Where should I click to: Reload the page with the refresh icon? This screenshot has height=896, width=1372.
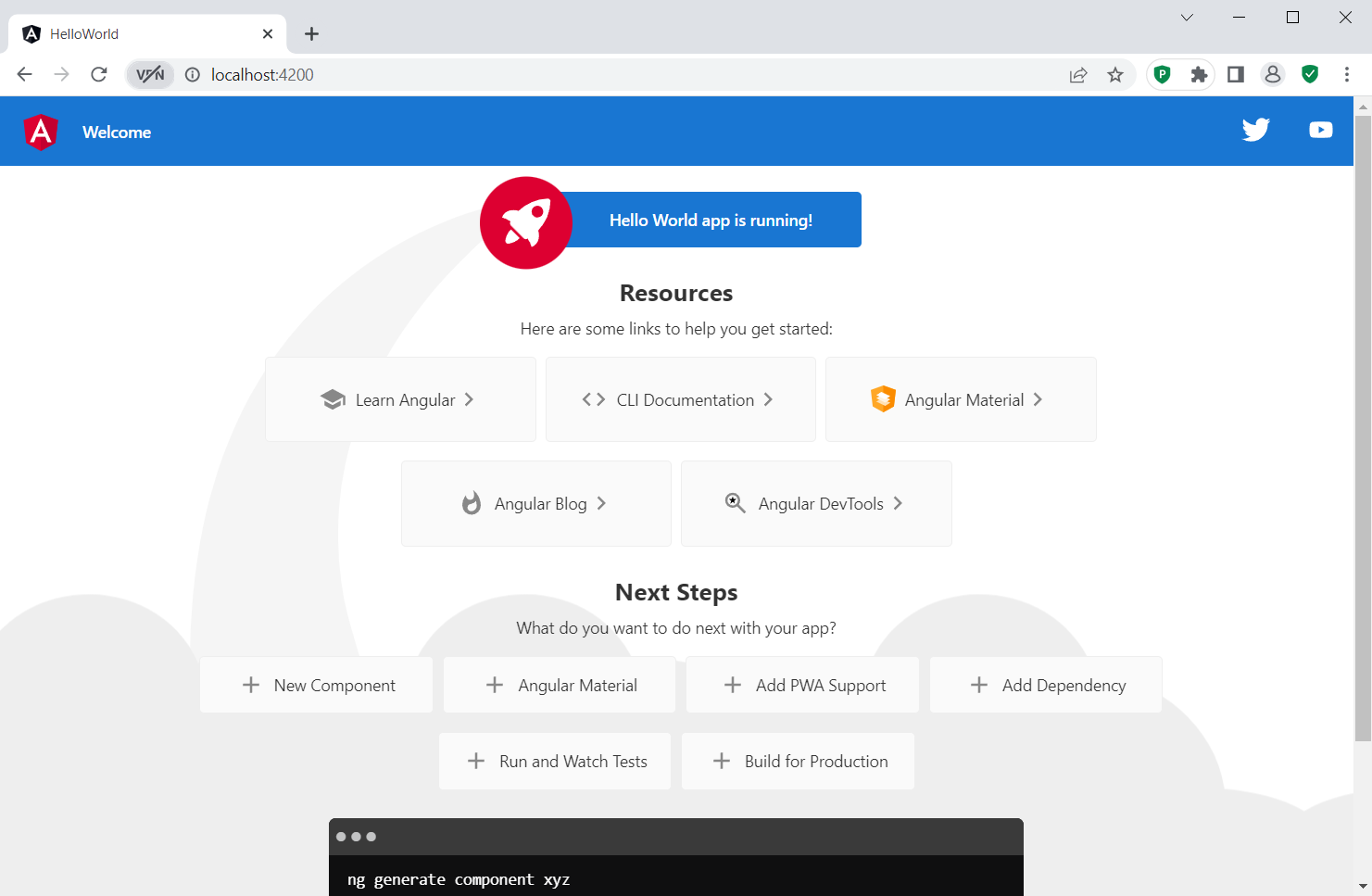pos(99,74)
